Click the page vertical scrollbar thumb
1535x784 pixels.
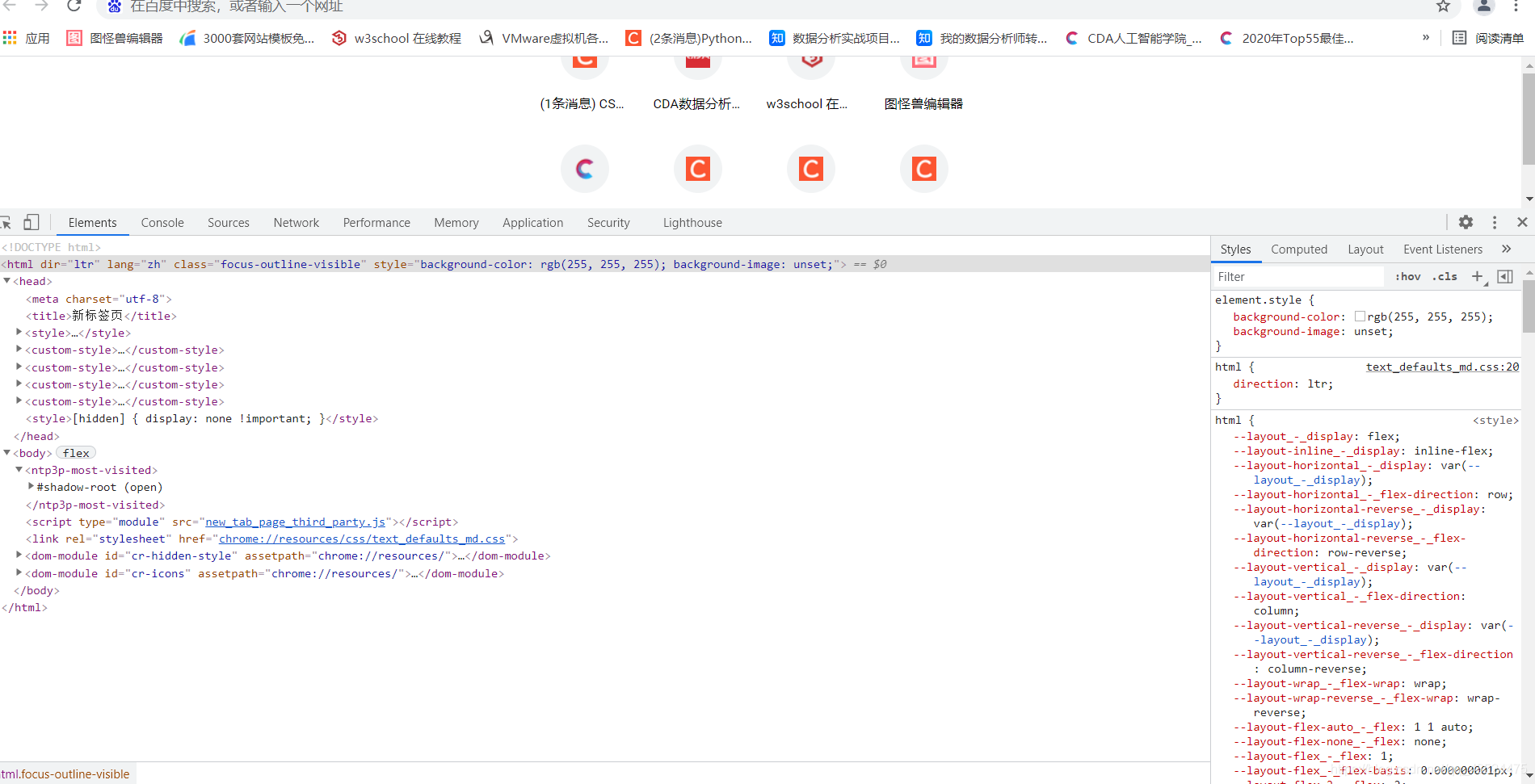click(1529, 118)
